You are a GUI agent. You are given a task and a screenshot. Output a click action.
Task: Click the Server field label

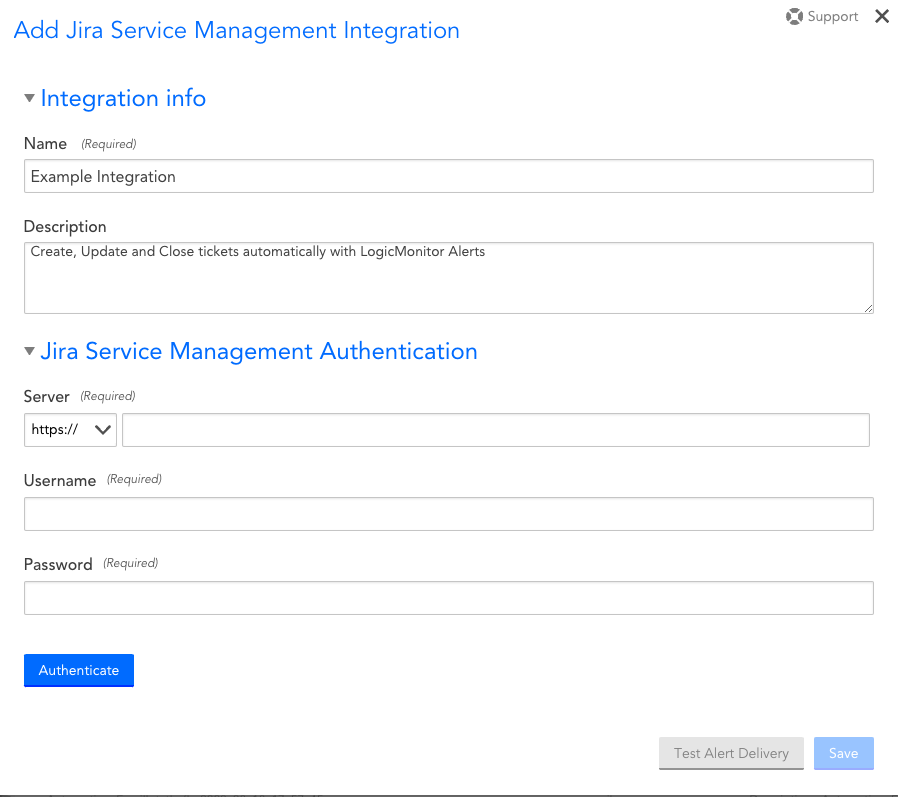[46, 396]
